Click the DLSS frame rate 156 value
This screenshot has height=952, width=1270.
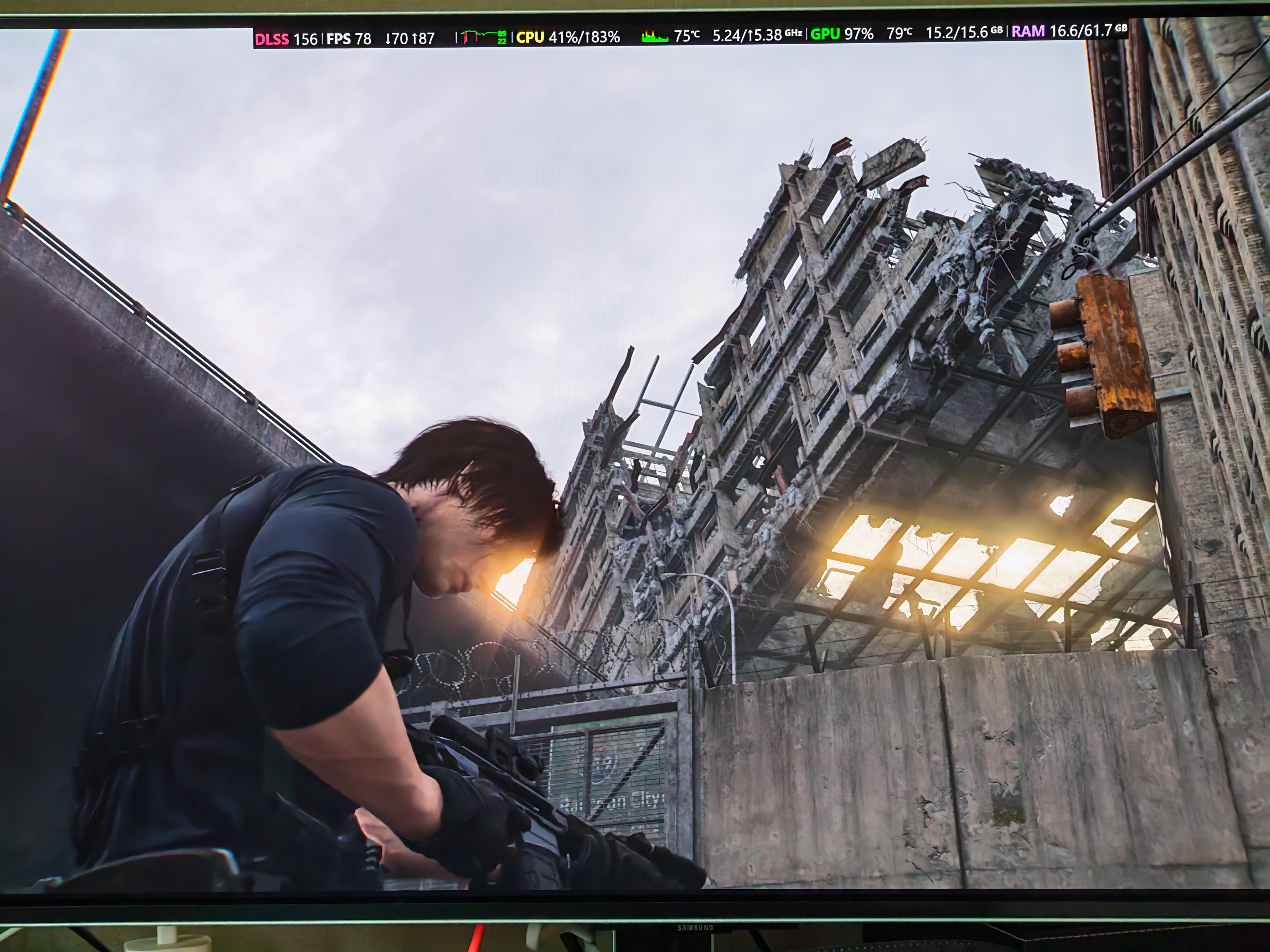coord(305,39)
